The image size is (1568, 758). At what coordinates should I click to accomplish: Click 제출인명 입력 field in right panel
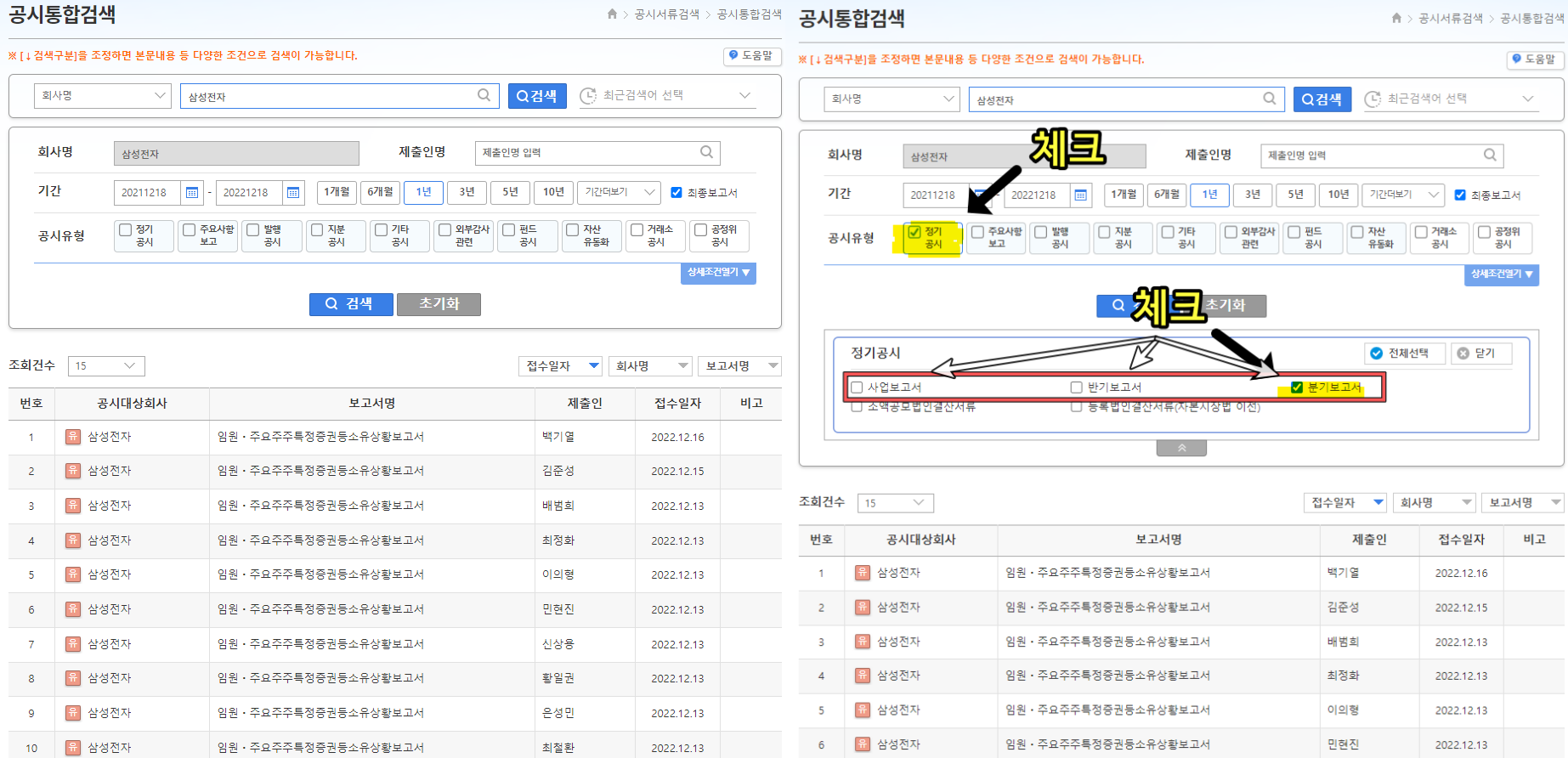pos(1382,155)
